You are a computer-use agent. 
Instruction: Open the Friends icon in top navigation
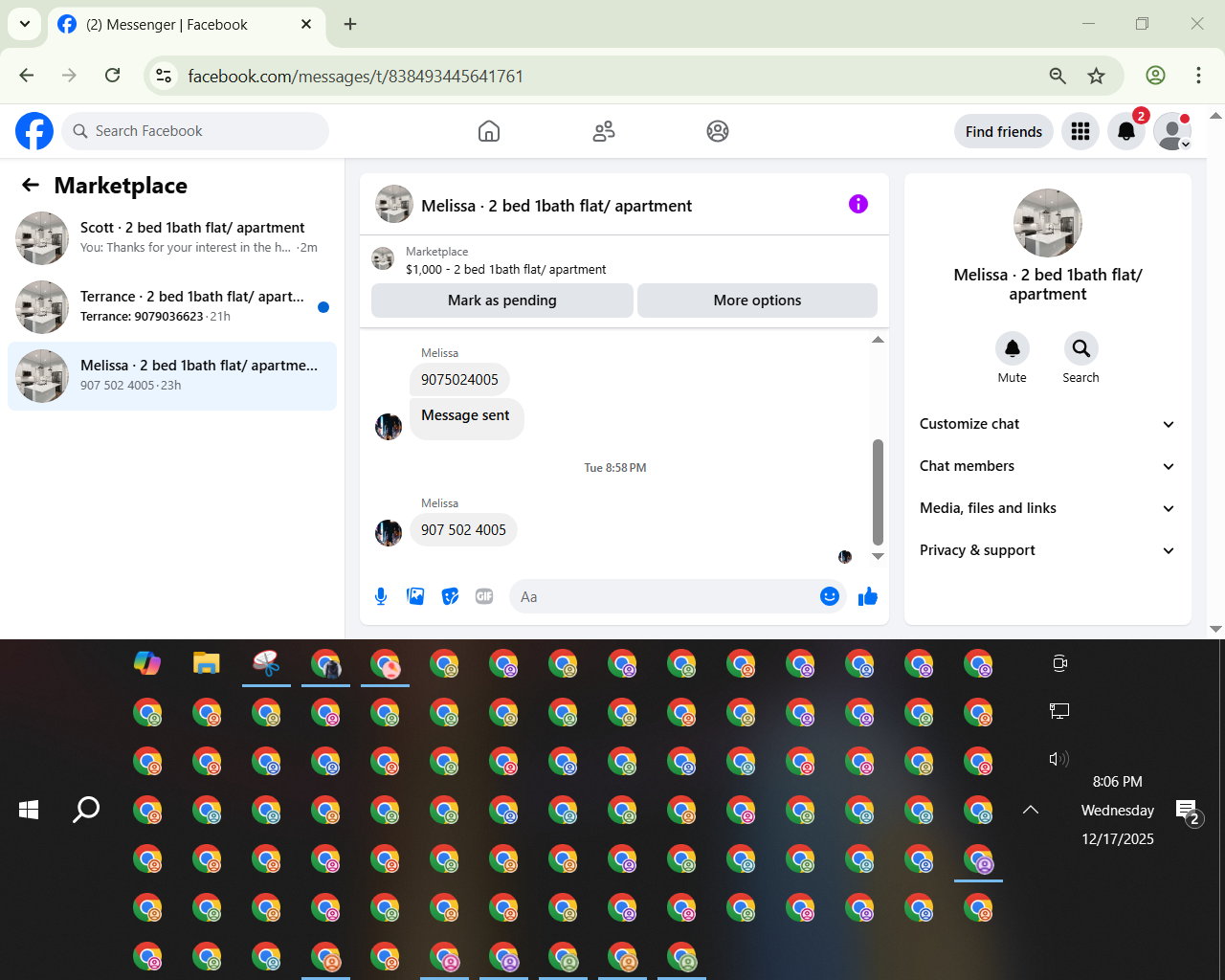[604, 131]
